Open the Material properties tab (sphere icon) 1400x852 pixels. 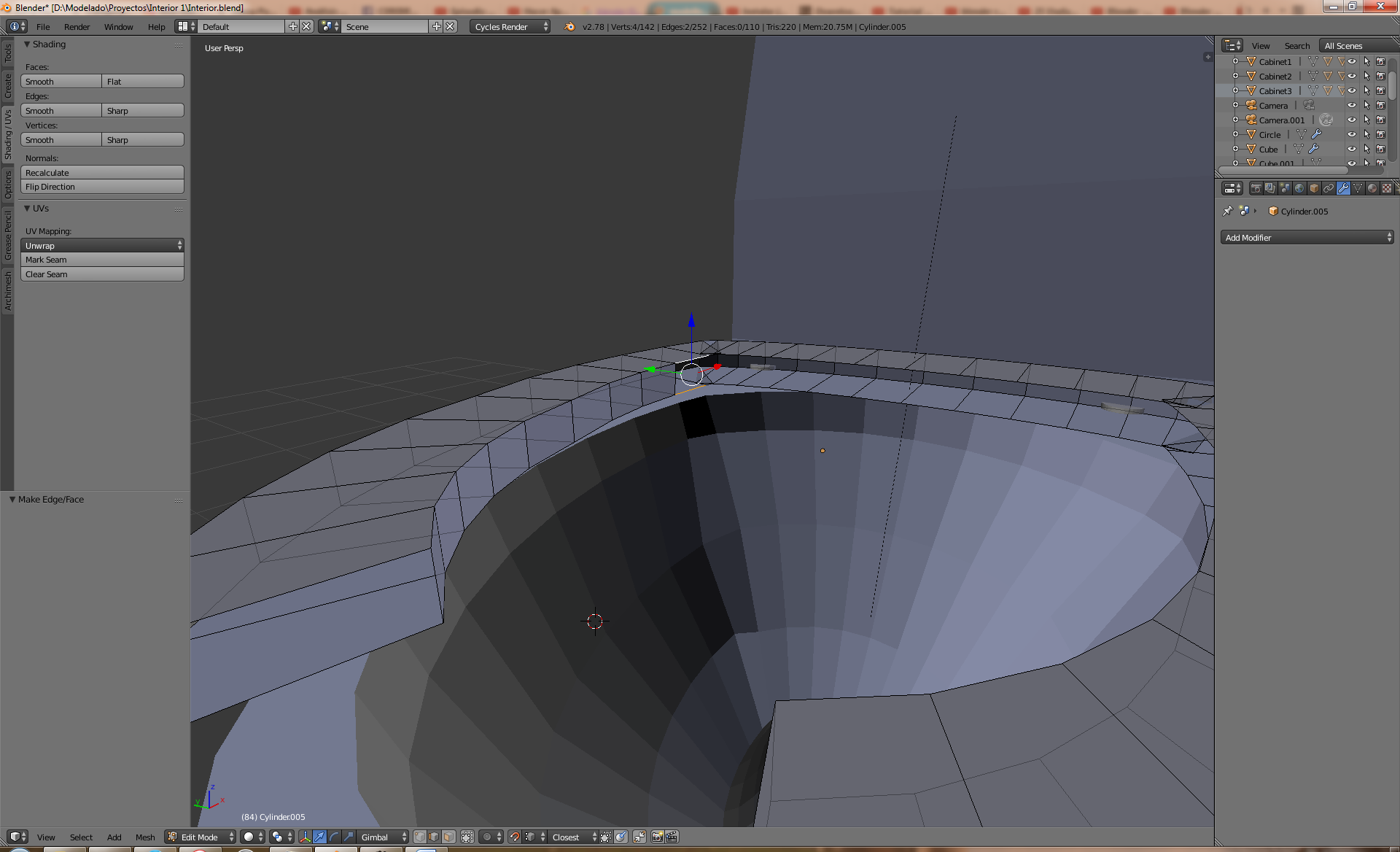[1372, 188]
